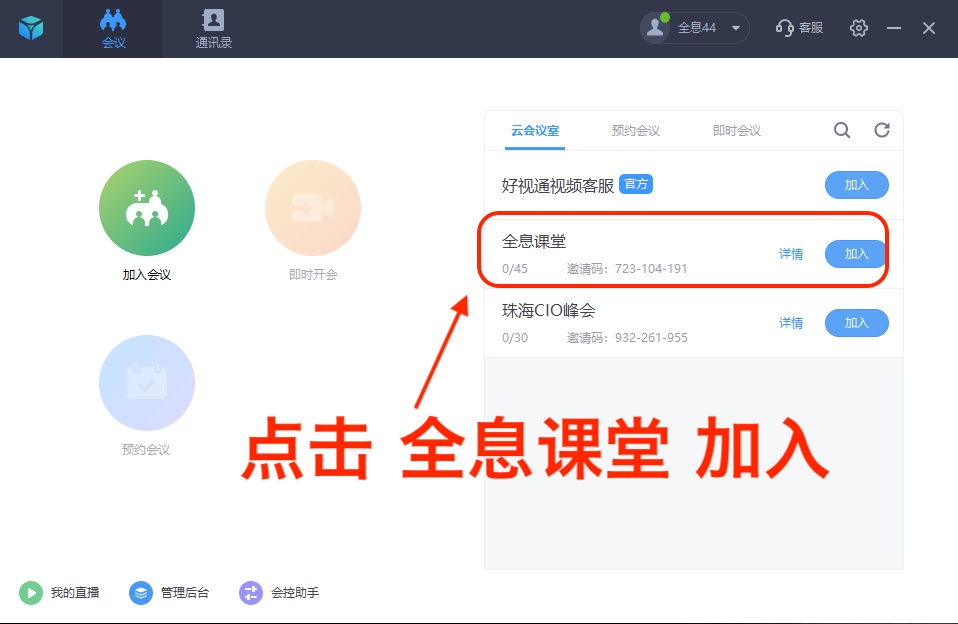Join the 全息课堂 room

click(x=857, y=254)
